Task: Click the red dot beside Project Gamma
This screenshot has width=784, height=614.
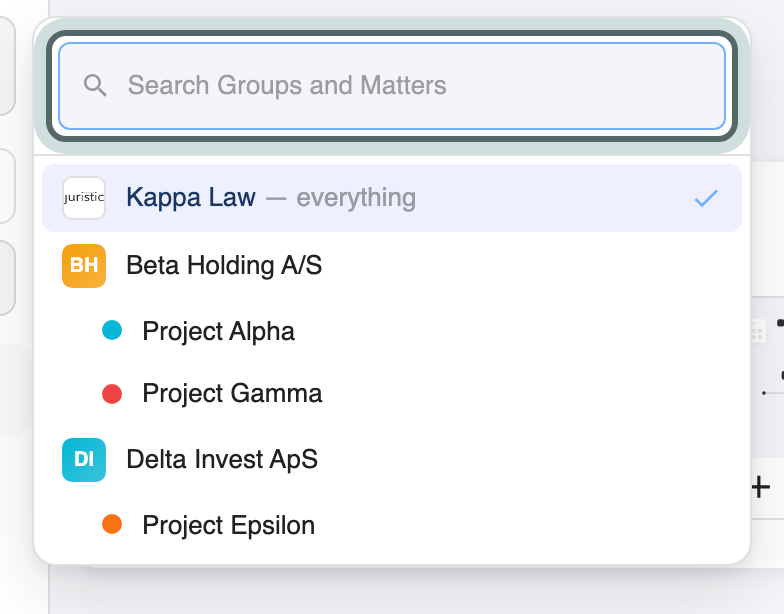Action: pos(112,394)
